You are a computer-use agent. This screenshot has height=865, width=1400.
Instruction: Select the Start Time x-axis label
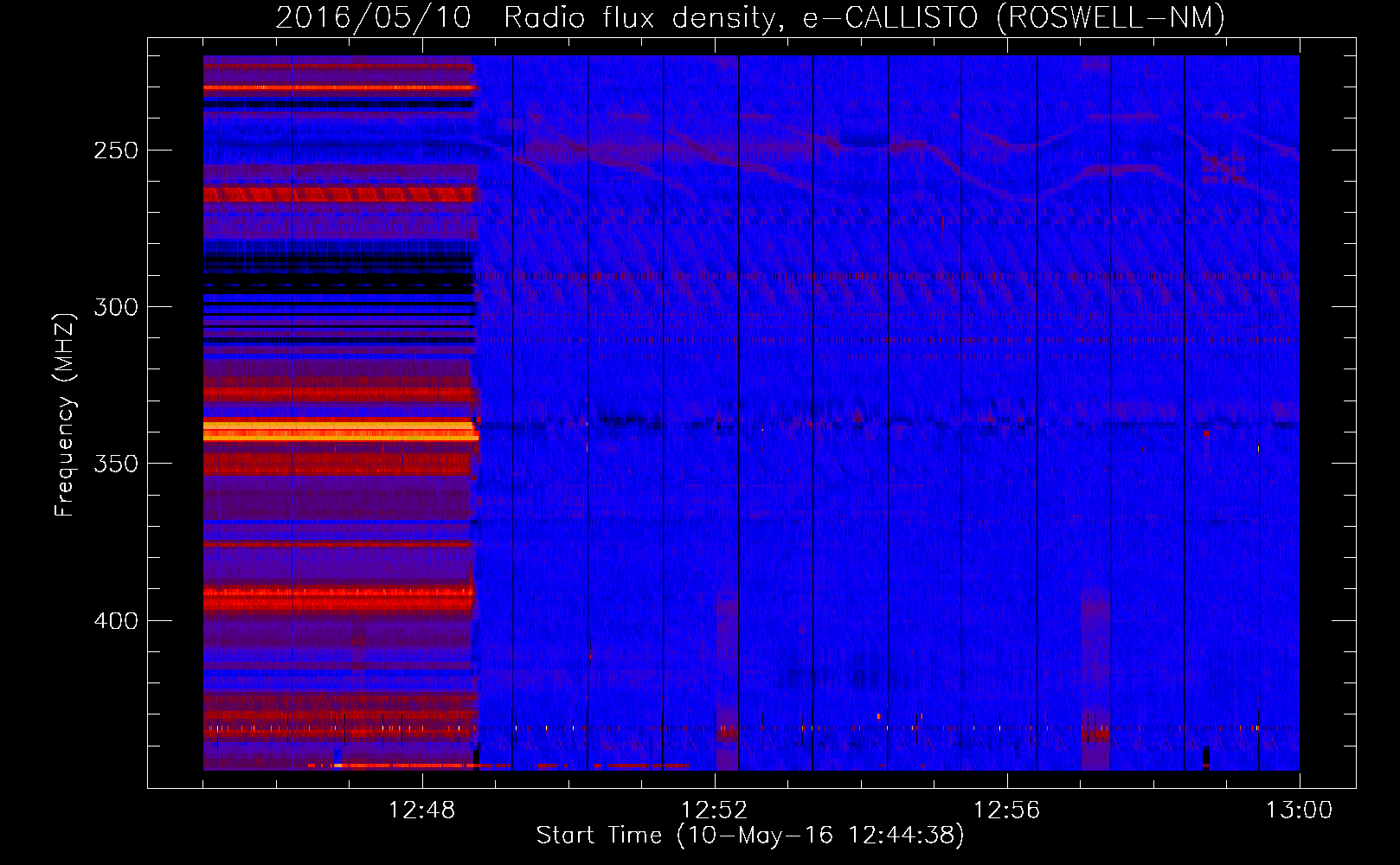pyautogui.click(x=750, y=836)
